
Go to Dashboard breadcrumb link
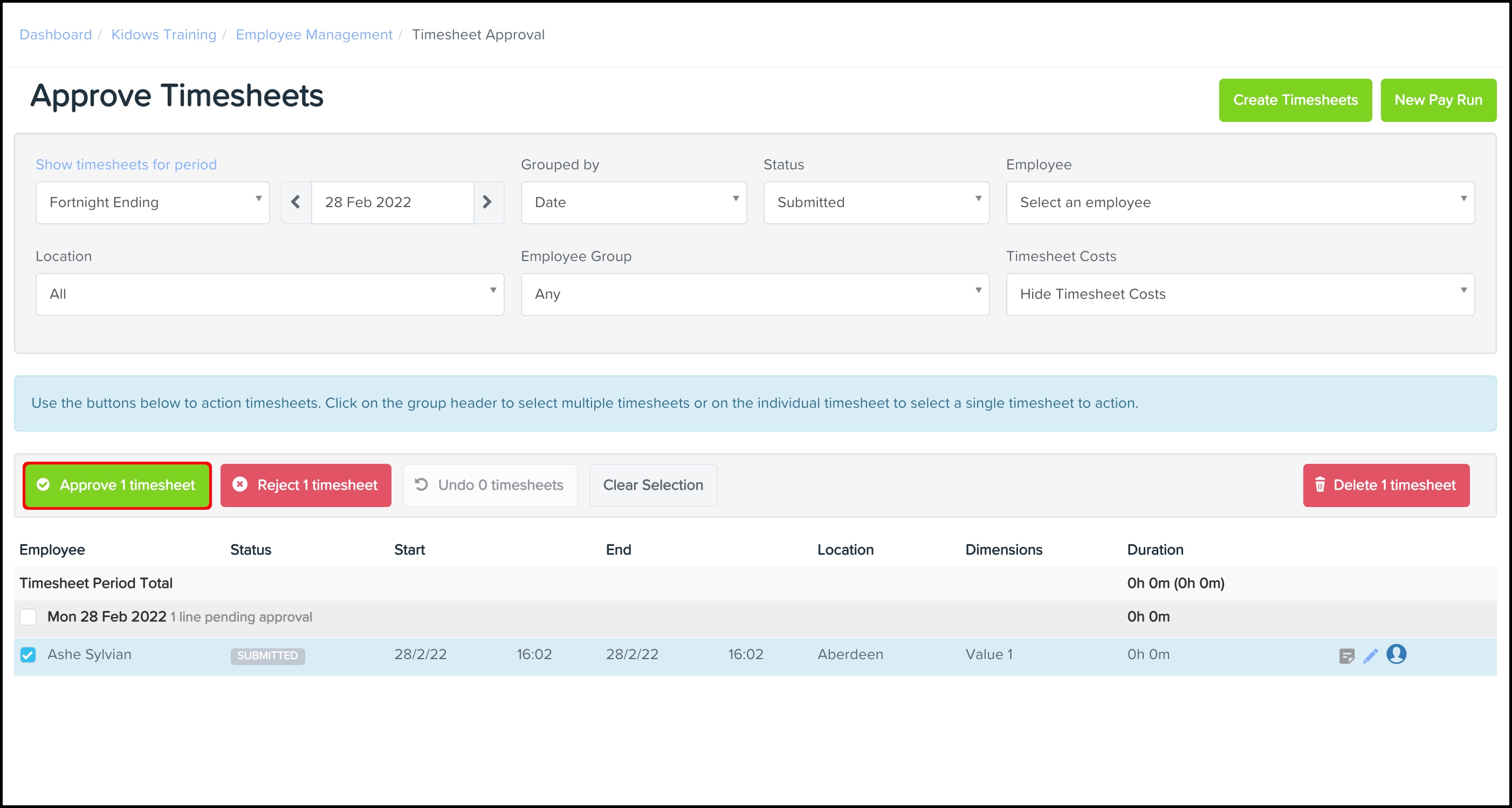(56, 35)
